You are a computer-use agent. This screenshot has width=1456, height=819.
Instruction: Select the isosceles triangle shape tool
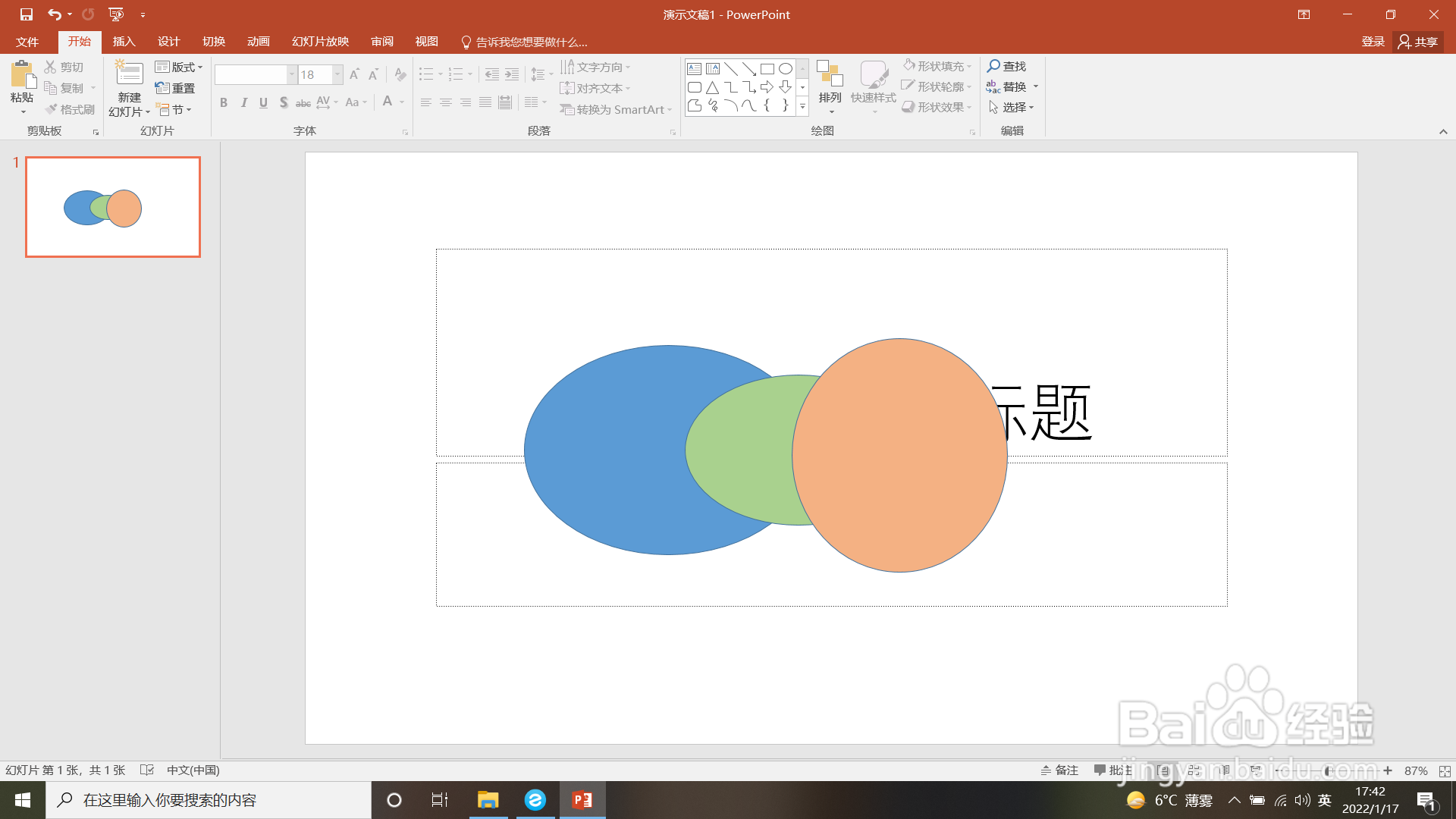[712, 87]
